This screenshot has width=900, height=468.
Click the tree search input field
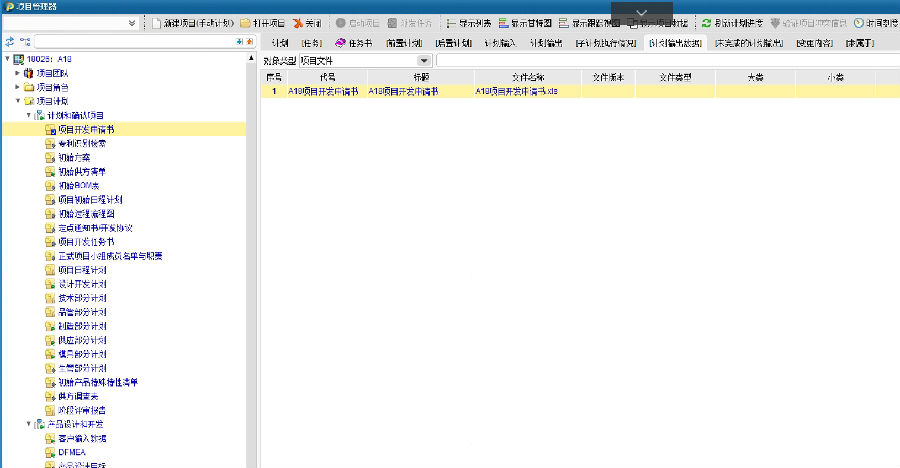tap(134, 41)
